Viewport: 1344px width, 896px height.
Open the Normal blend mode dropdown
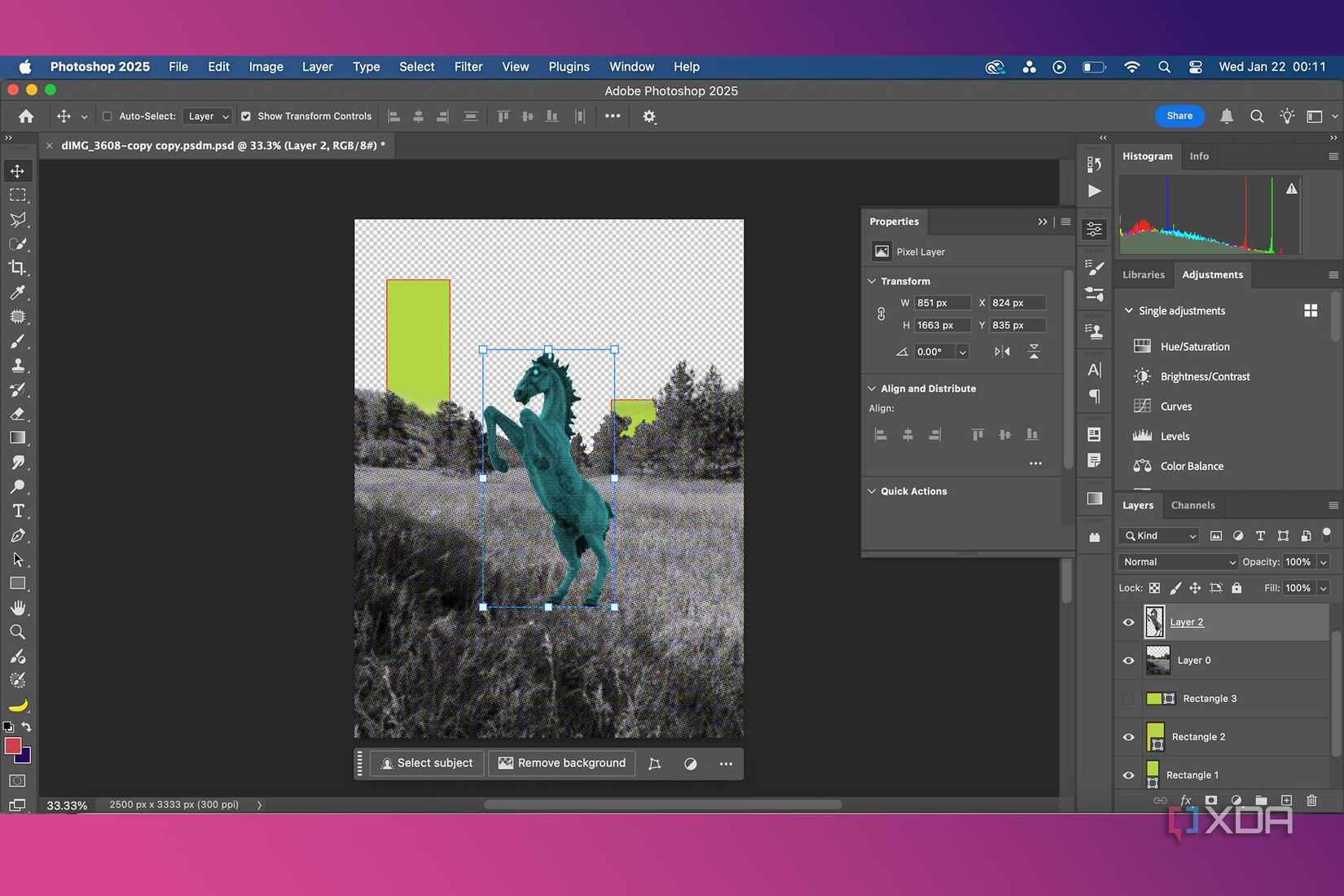pos(1178,562)
